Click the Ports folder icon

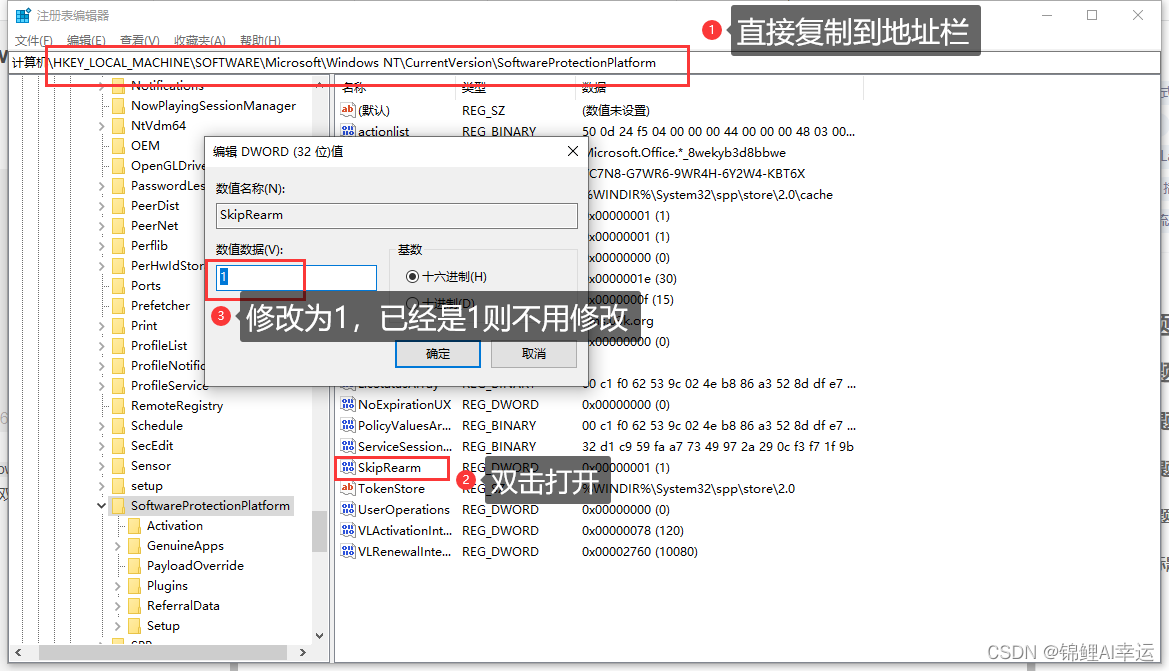(x=119, y=286)
